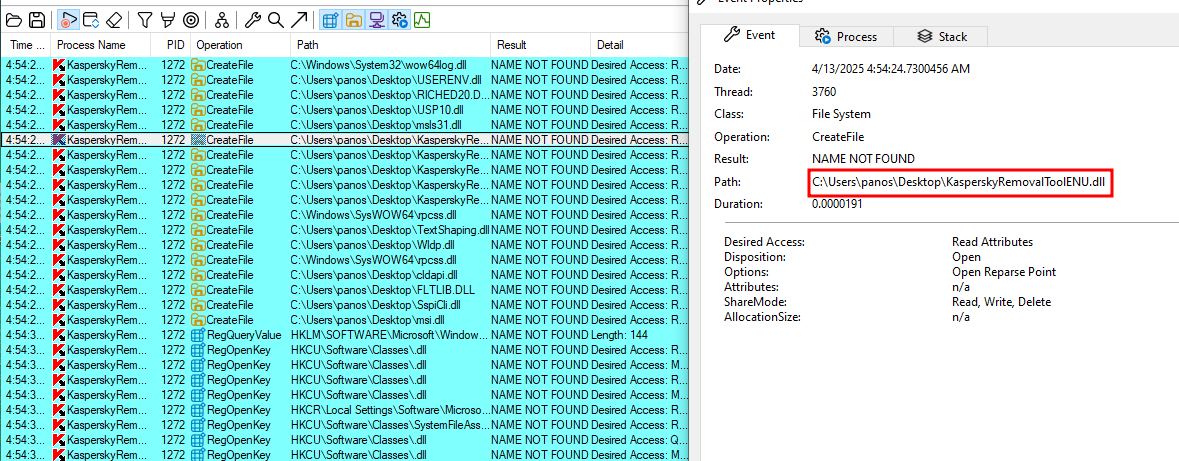The width and height of the screenshot is (1179, 461).
Task: Select the Desktop\msls31.dll row
Action: (x=344, y=125)
